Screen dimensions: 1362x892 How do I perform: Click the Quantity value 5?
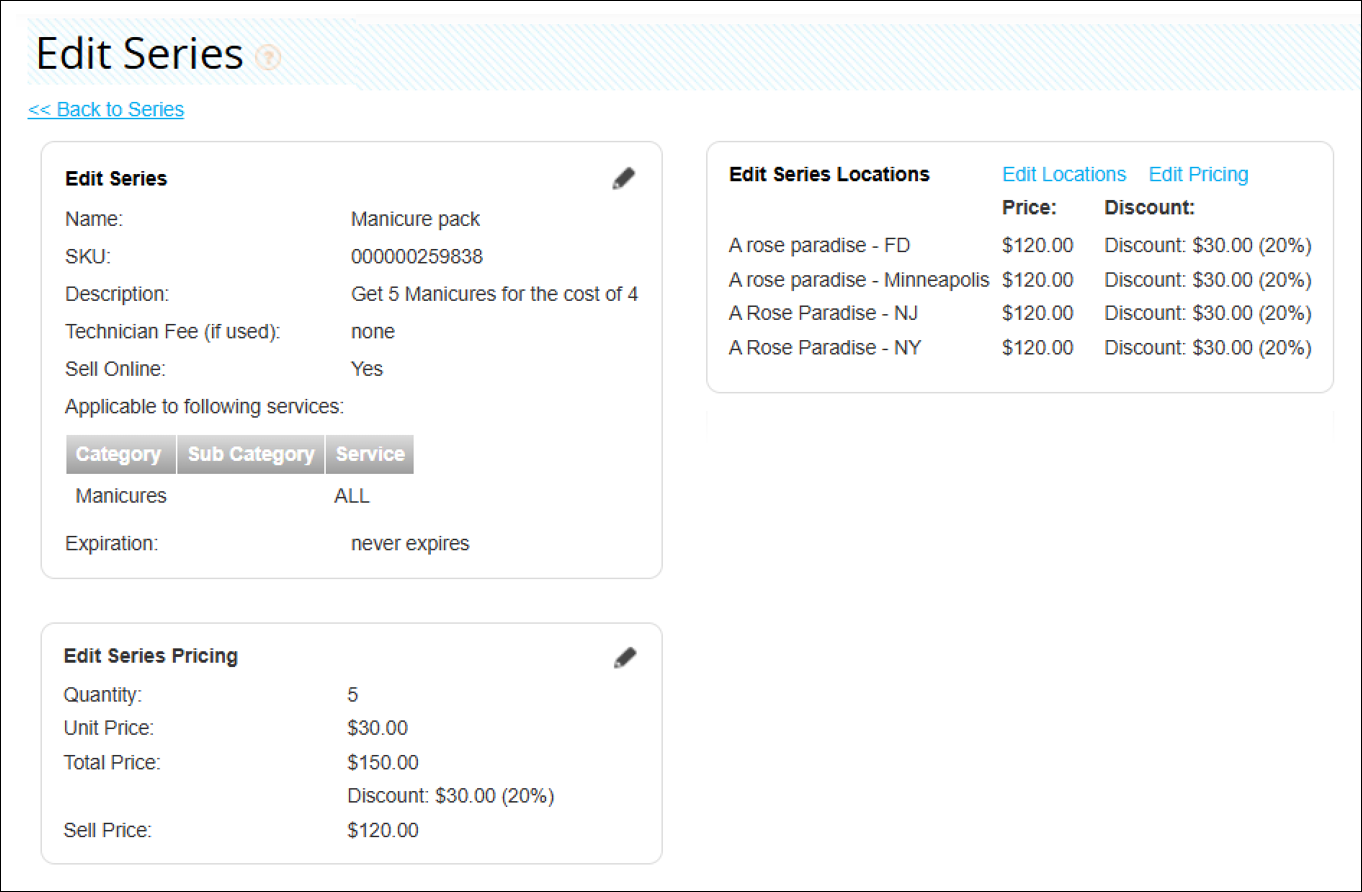[x=353, y=695]
